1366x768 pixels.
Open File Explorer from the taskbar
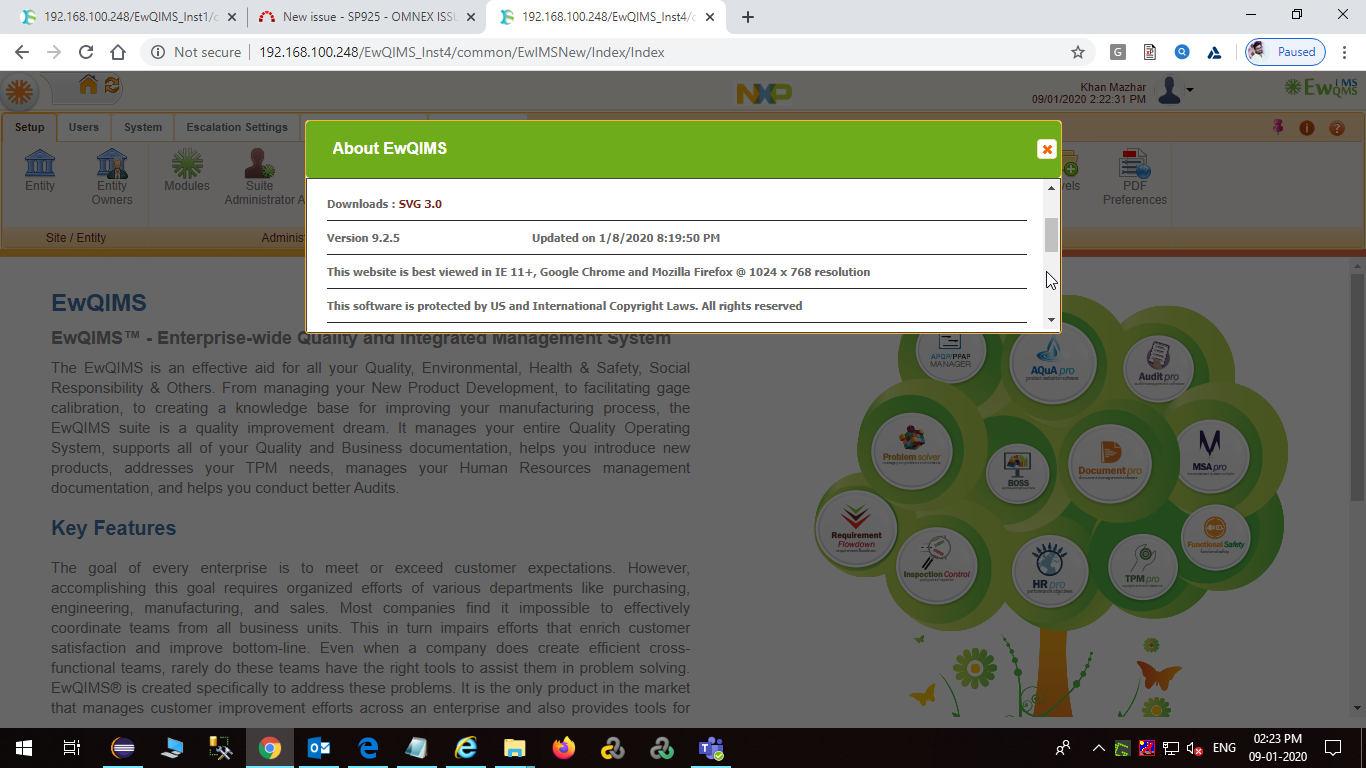point(514,748)
